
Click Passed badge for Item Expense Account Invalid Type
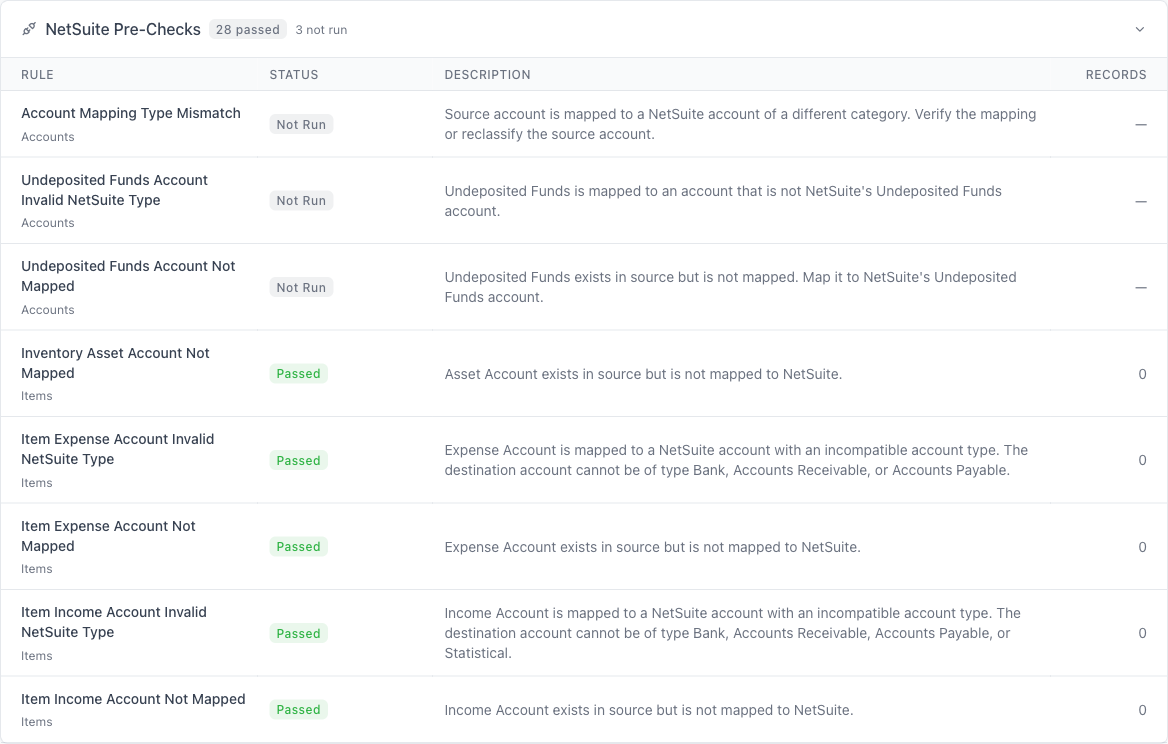[x=298, y=460]
